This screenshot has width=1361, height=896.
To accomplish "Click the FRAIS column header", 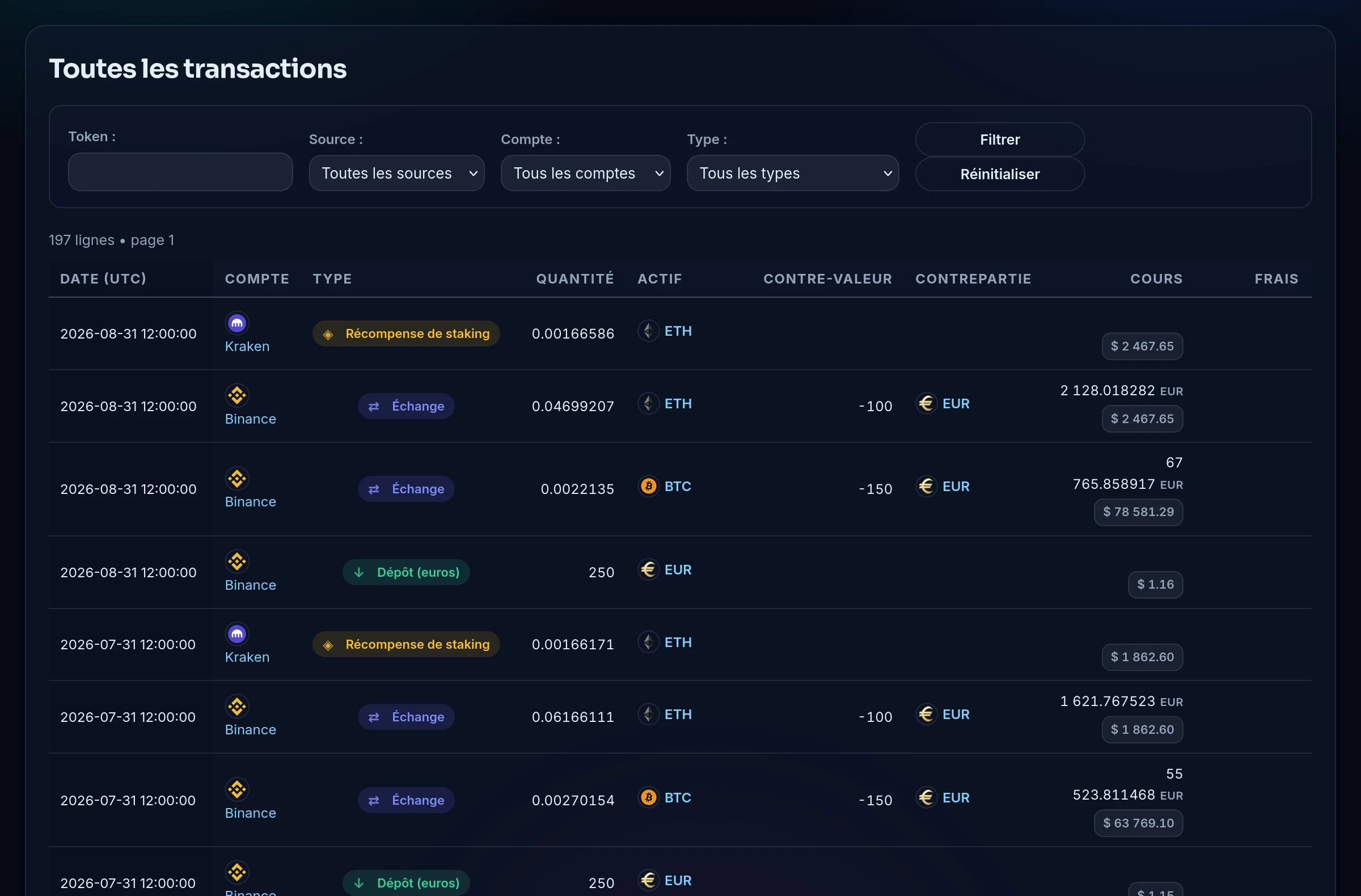I will point(1277,279).
